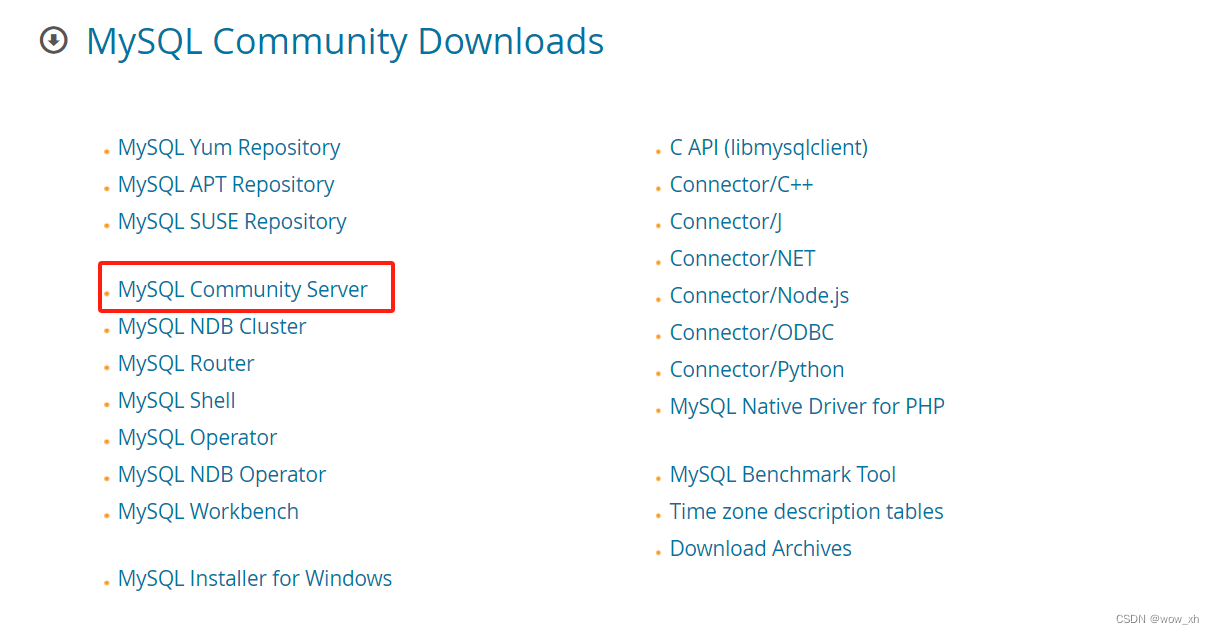
Task: Click the Connector/NET link
Action: 743,259
